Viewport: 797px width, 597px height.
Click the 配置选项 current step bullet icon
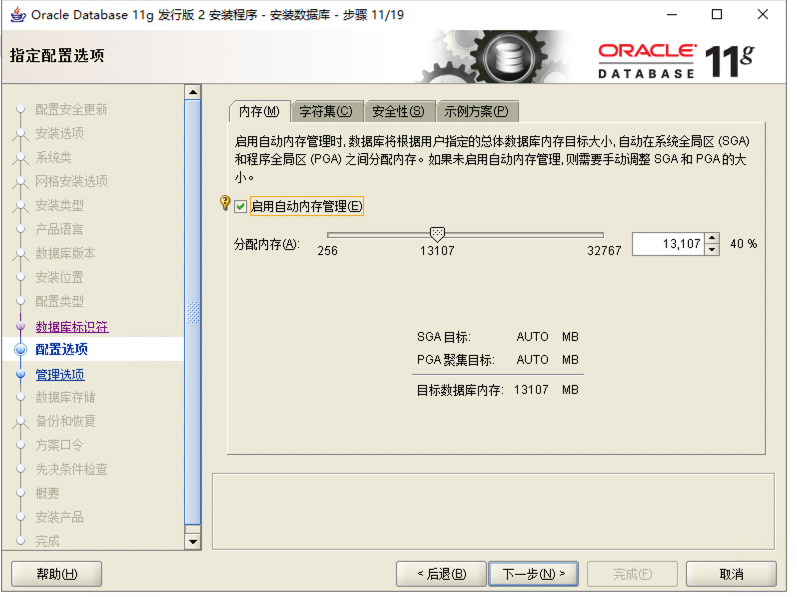coord(21,350)
